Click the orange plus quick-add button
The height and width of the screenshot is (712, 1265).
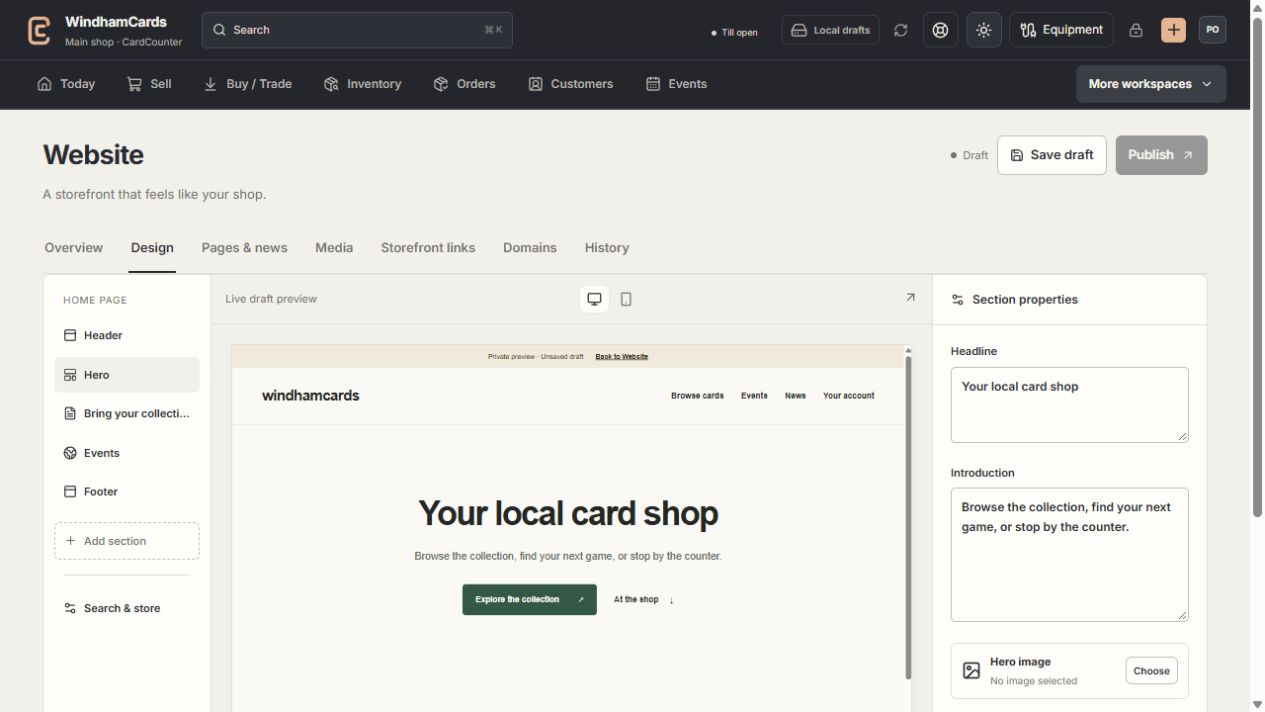pyautogui.click(x=1173, y=30)
